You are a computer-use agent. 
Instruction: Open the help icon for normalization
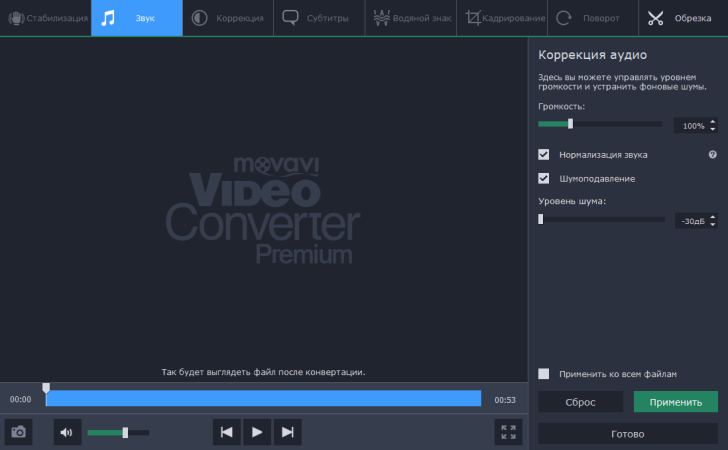pyautogui.click(x=713, y=155)
